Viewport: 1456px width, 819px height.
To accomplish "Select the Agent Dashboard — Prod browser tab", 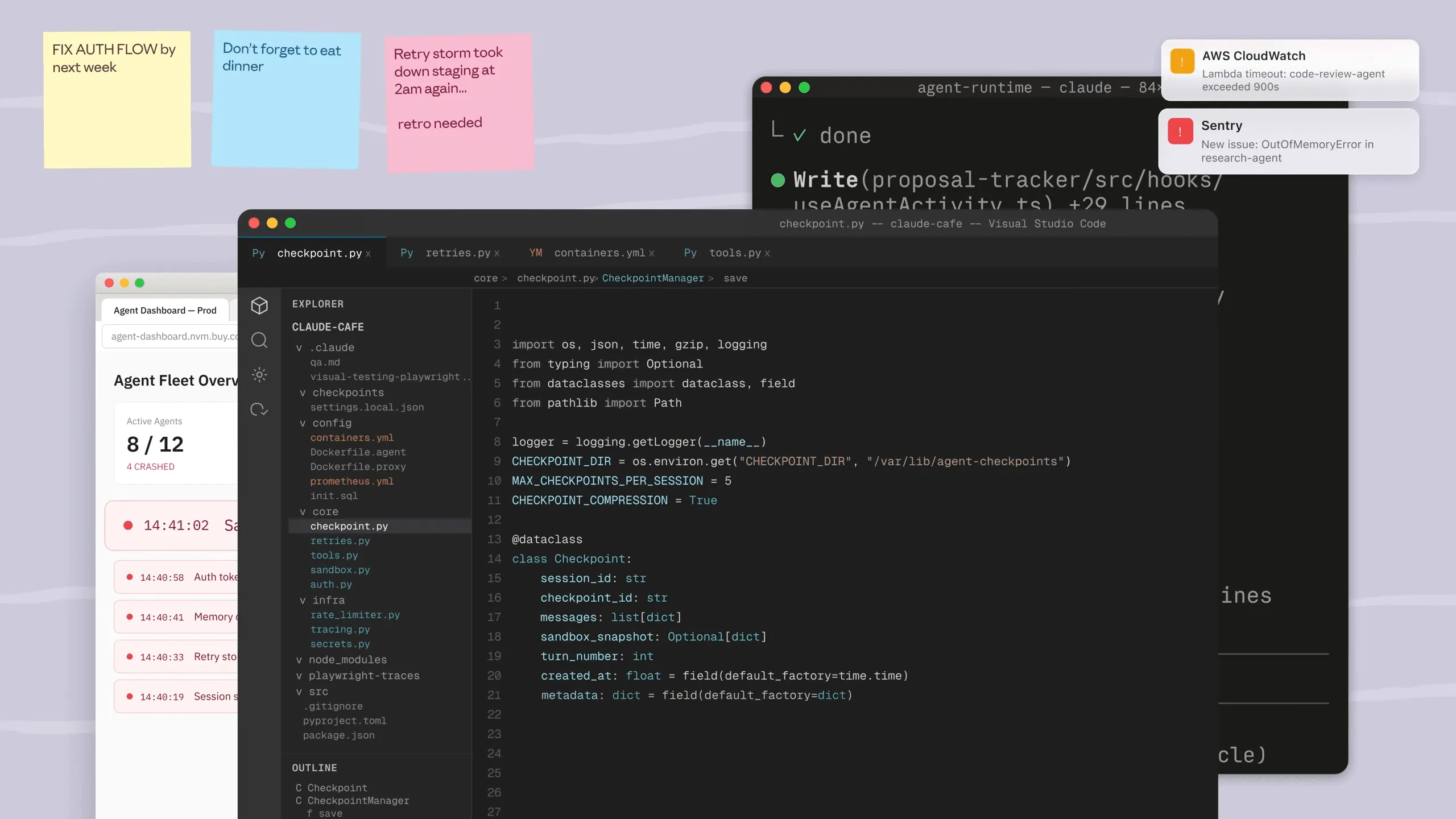I will tap(164, 310).
